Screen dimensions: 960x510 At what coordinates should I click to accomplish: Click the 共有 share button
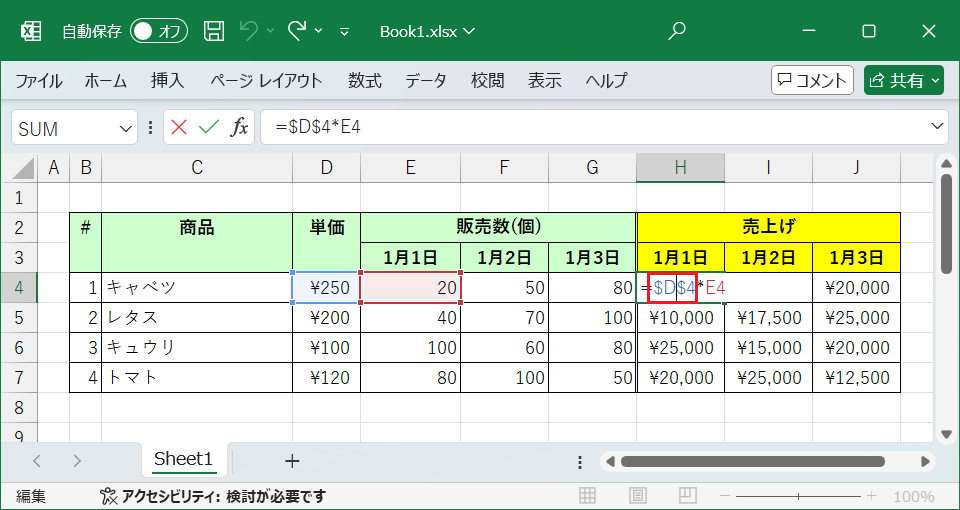[903, 81]
